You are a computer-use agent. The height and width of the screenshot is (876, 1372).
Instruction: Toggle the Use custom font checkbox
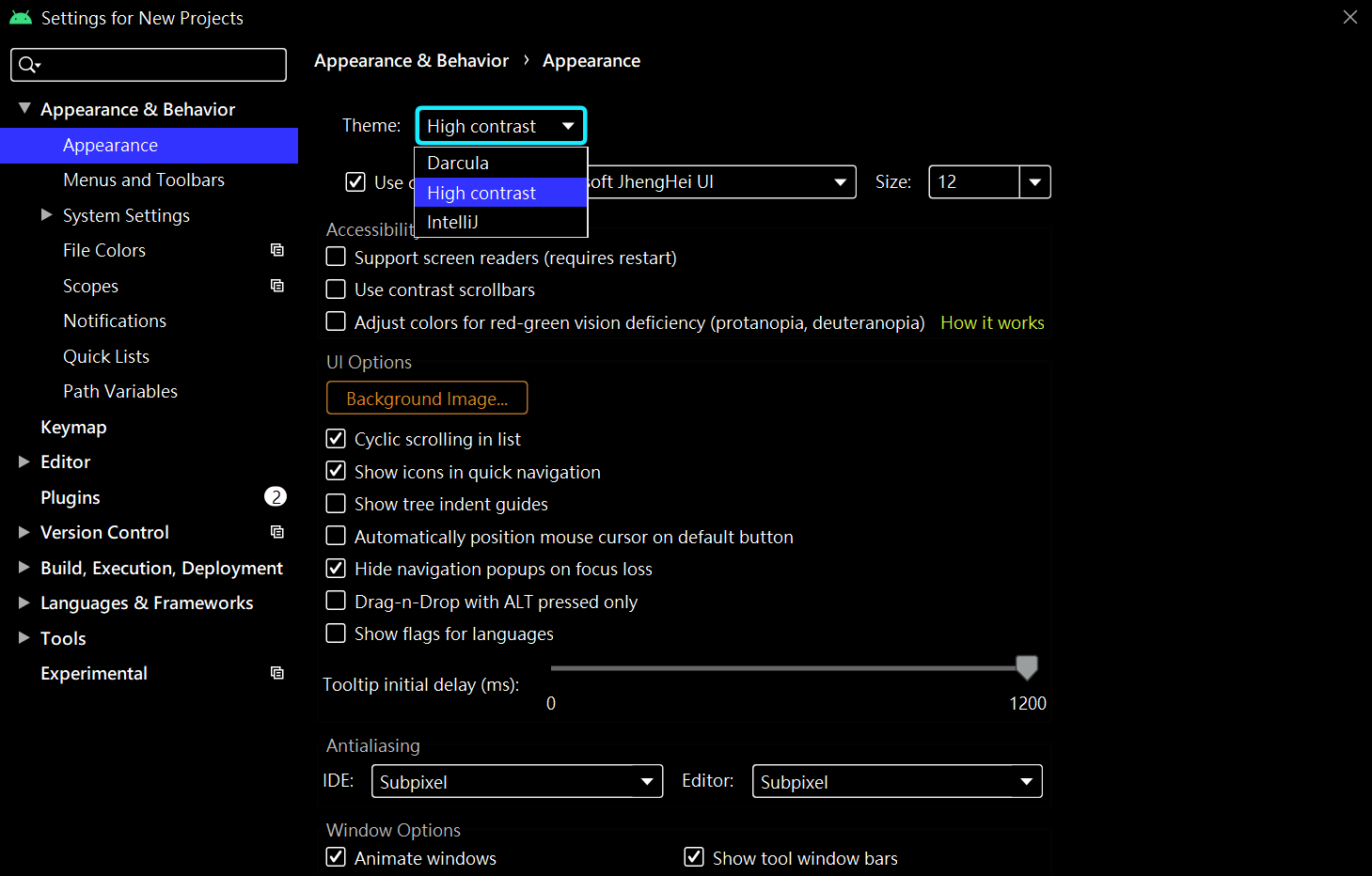355,181
